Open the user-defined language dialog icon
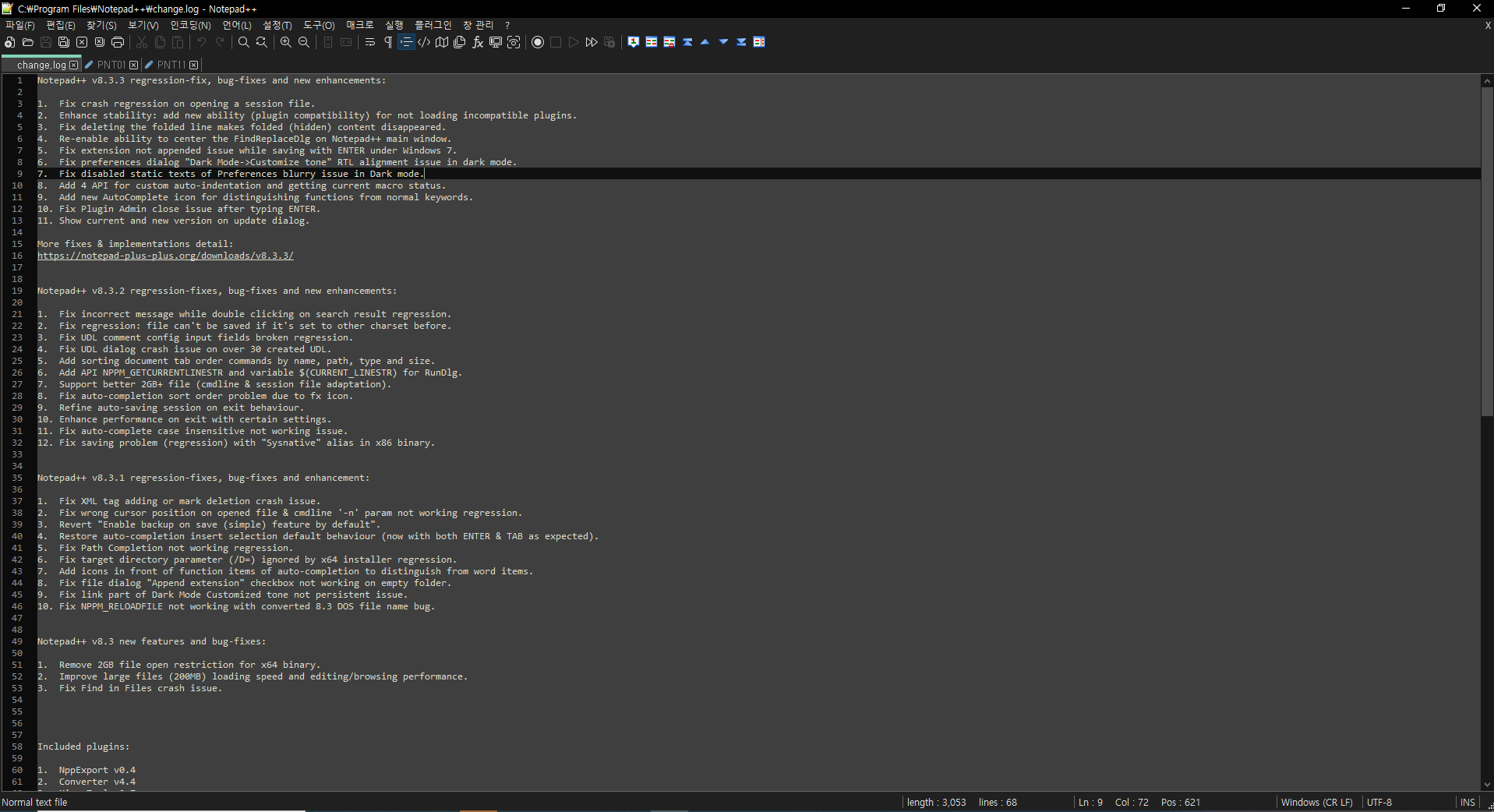The image size is (1494, 812). (x=424, y=42)
